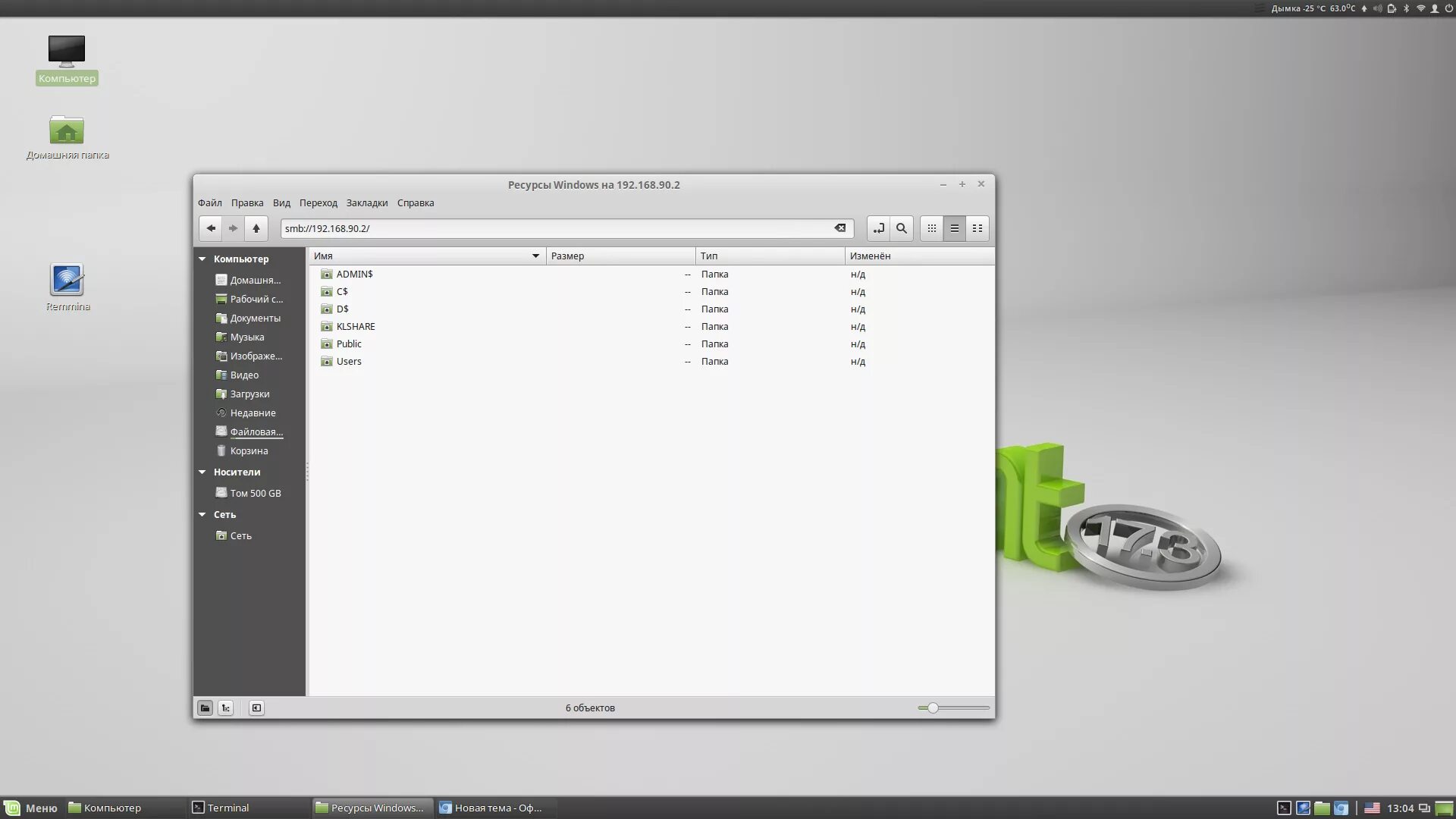Viewport: 1456px width, 819px height.
Task: Show tree view in sidebar
Action: 226,708
